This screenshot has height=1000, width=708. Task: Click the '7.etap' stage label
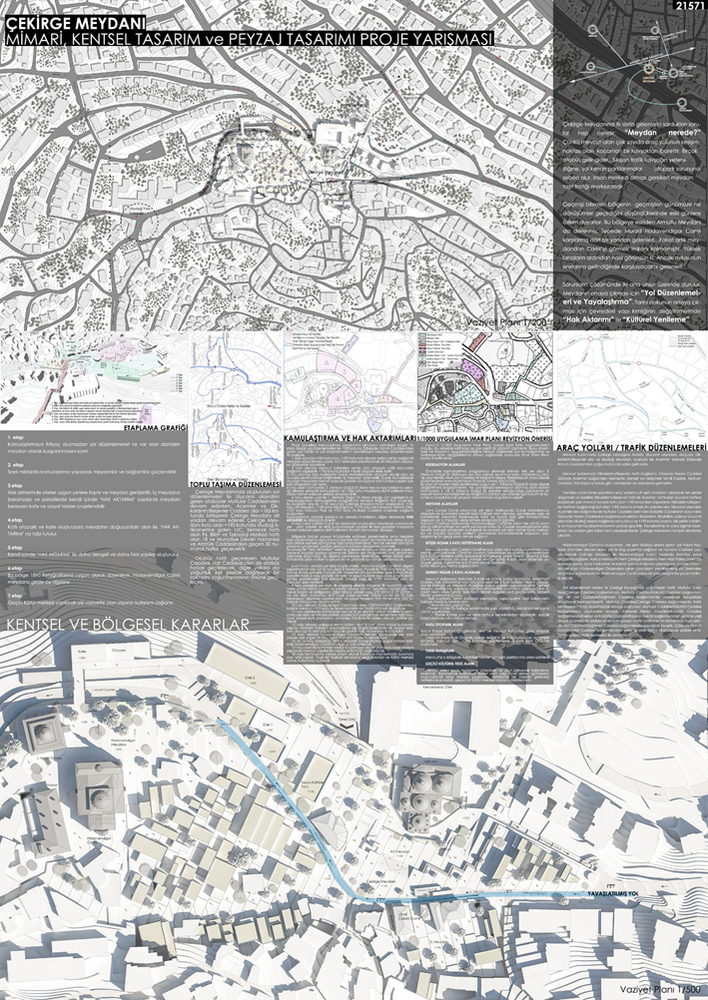click(15, 595)
